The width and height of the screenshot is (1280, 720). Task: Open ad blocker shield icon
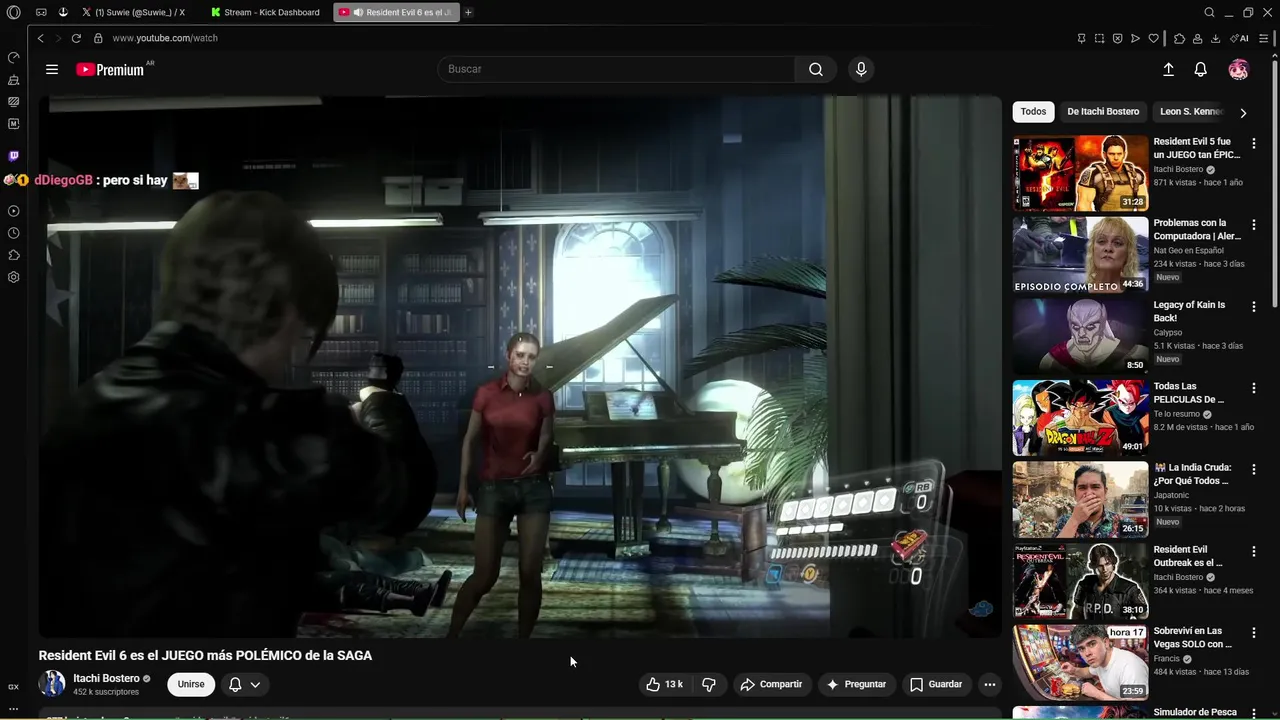(1117, 38)
